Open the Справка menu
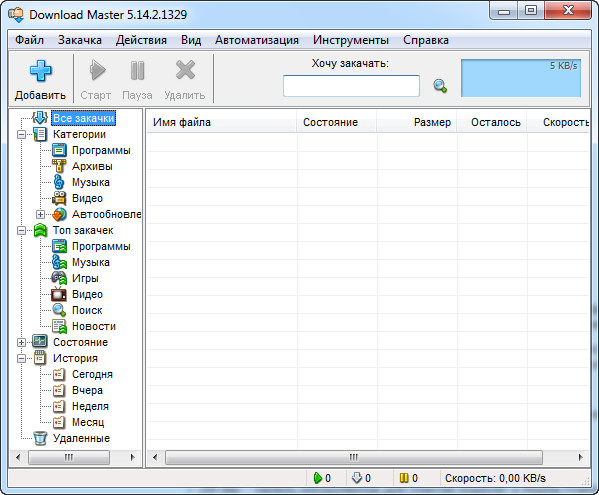The width and height of the screenshot is (599, 495). [x=426, y=40]
